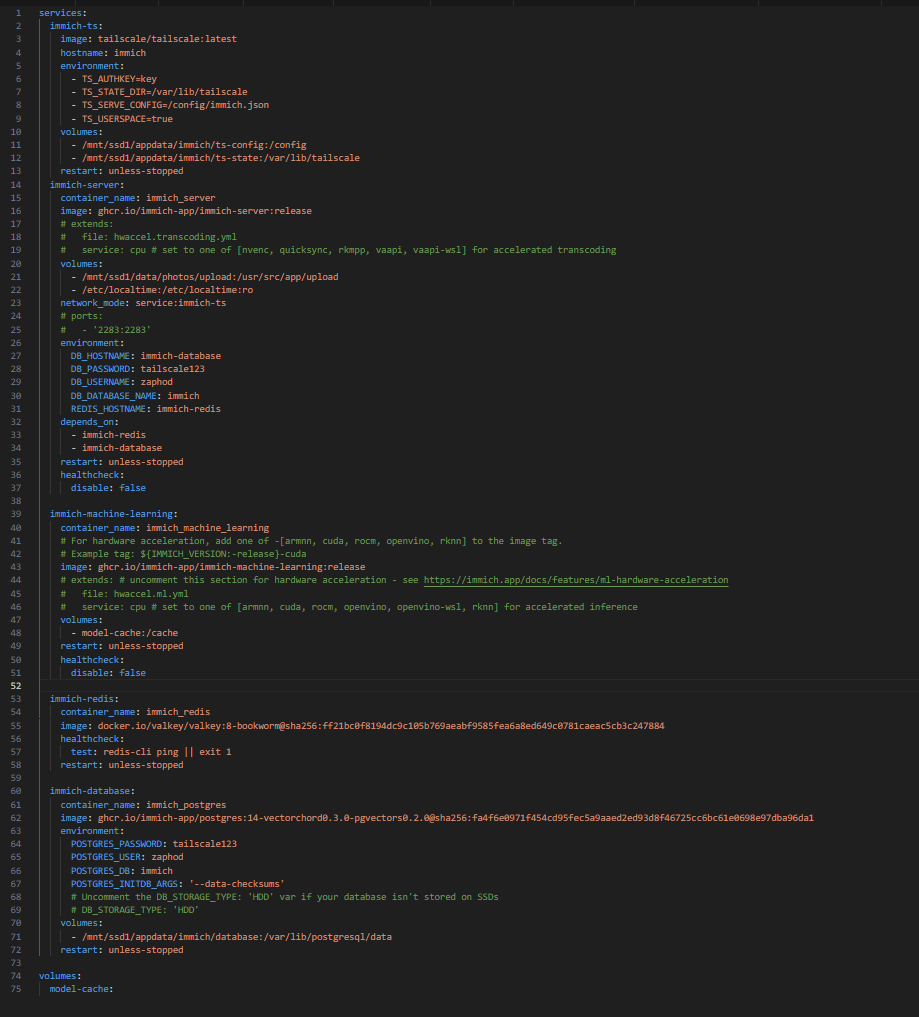Click the 'immich-database:' service key on line 60
The width and height of the screenshot is (919, 1017).
(x=92, y=791)
